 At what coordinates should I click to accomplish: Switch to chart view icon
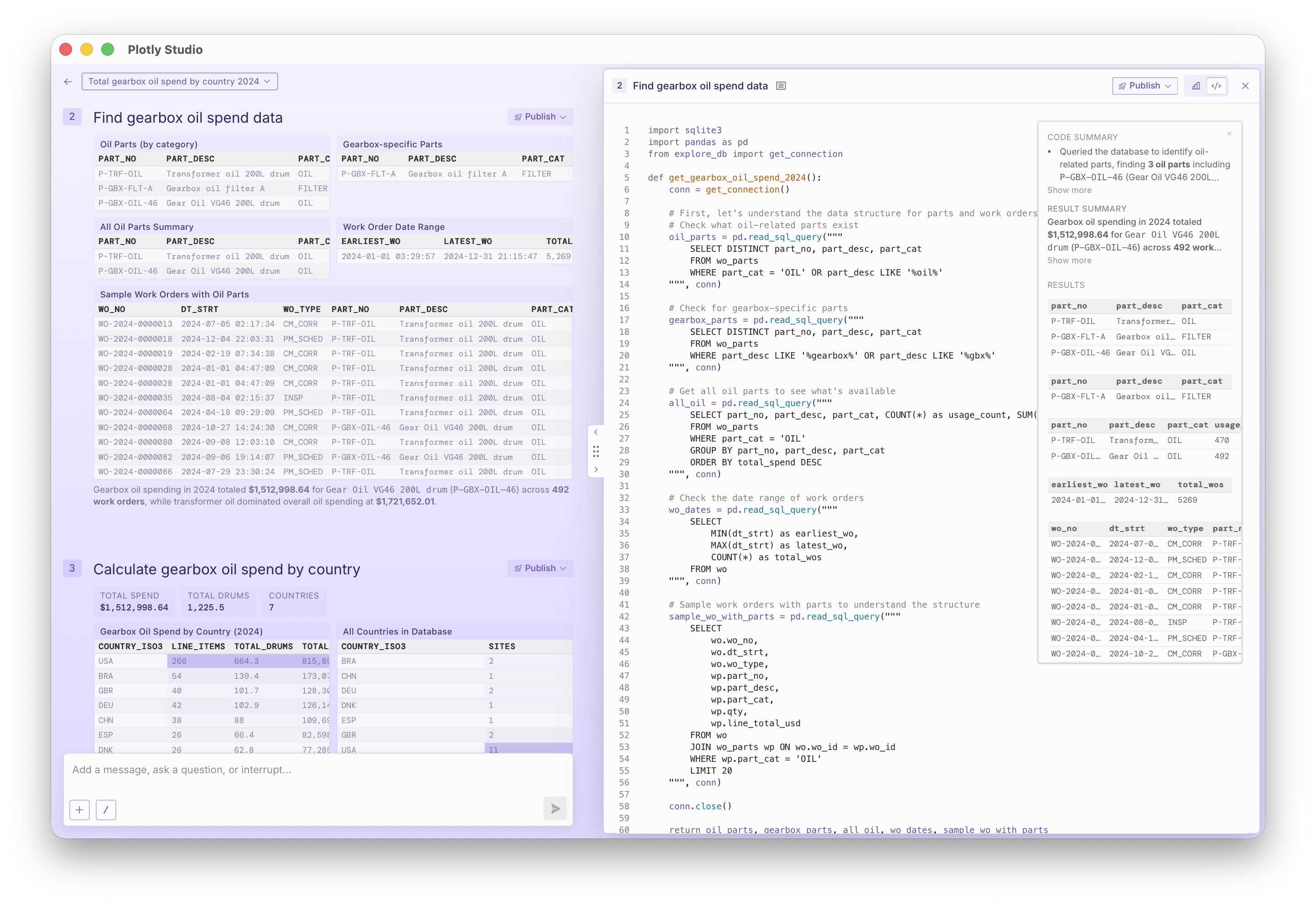tap(1196, 86)
